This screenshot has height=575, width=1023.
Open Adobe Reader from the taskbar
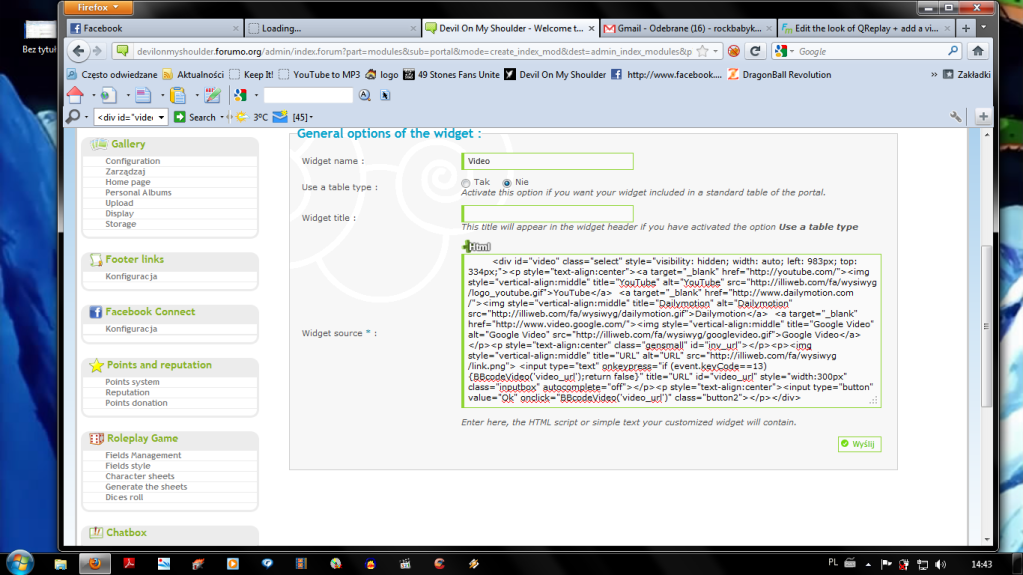(129, 563)
